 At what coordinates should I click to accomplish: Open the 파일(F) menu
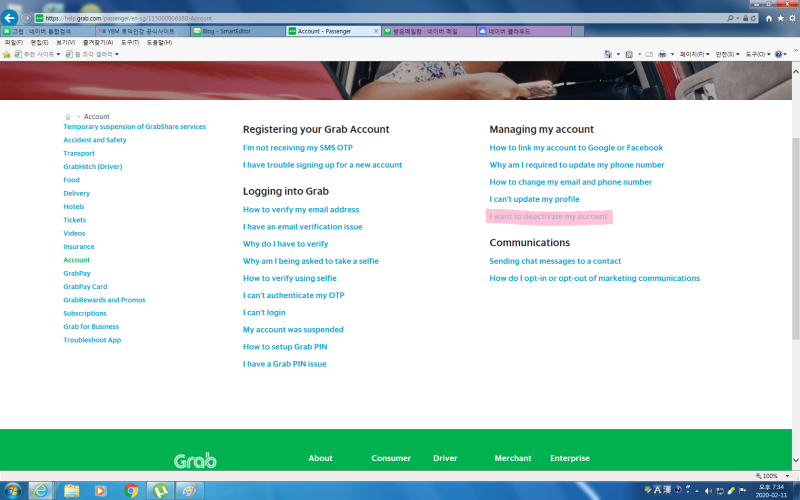(x=13, y=42)
